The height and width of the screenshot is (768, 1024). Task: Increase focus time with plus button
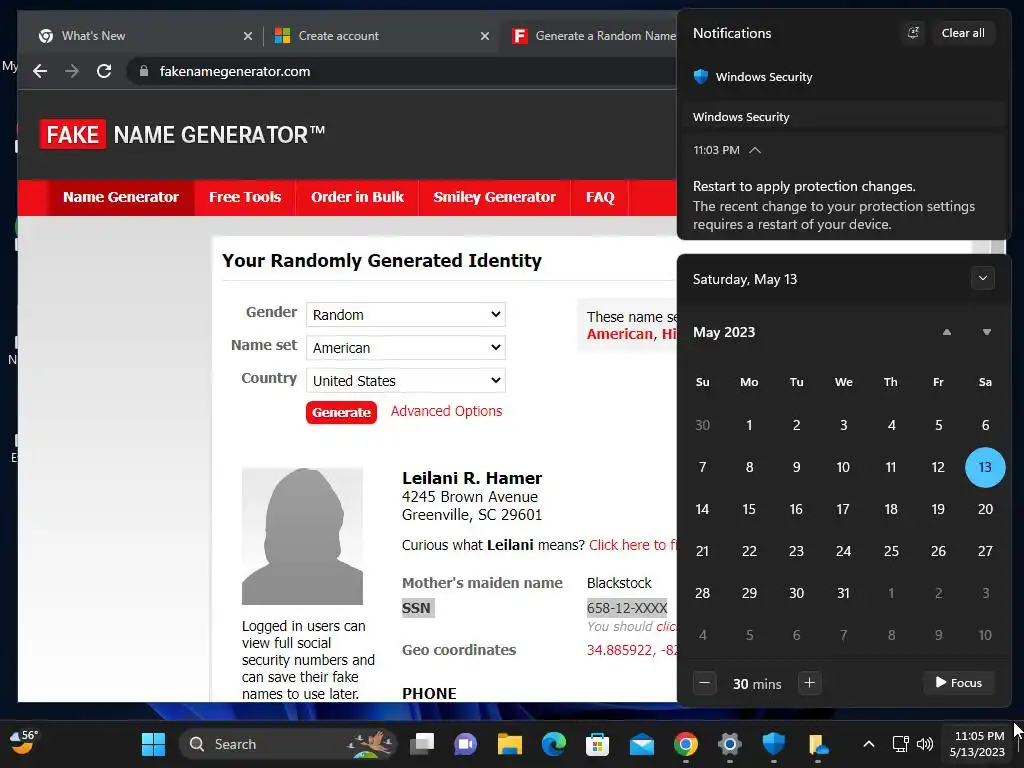click(809, 683)
